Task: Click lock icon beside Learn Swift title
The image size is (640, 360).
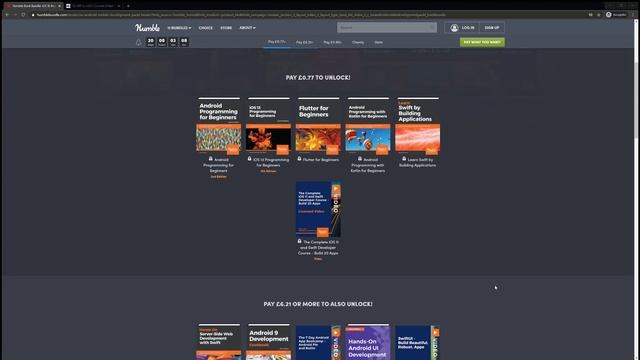Action: (x=404, y=159)
